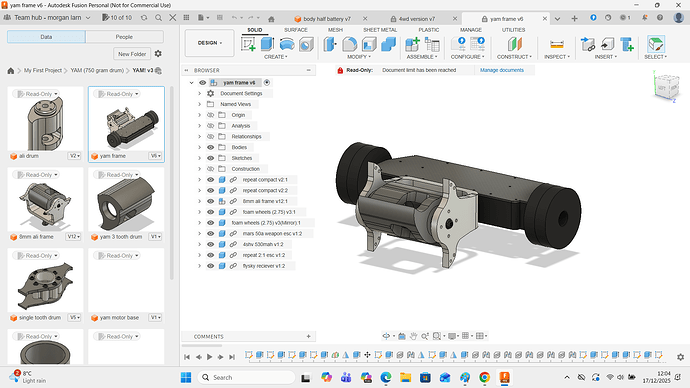Switch to body half battery v7 tab

click(x=327, y=19)
